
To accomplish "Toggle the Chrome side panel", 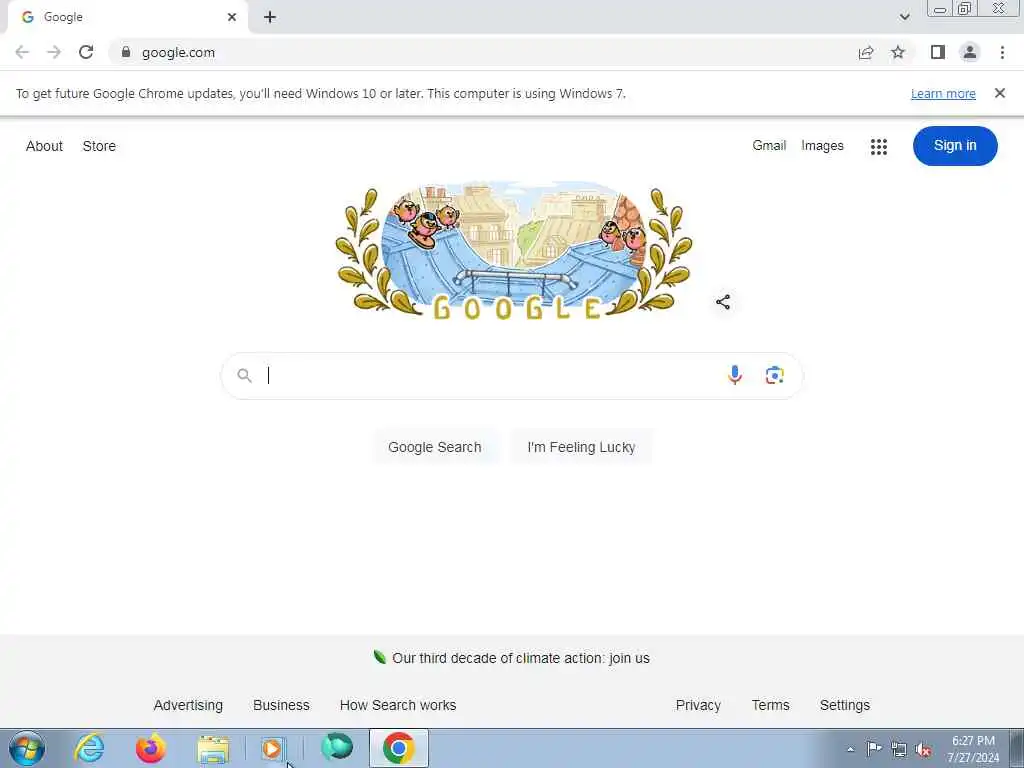I will (938, 52).
